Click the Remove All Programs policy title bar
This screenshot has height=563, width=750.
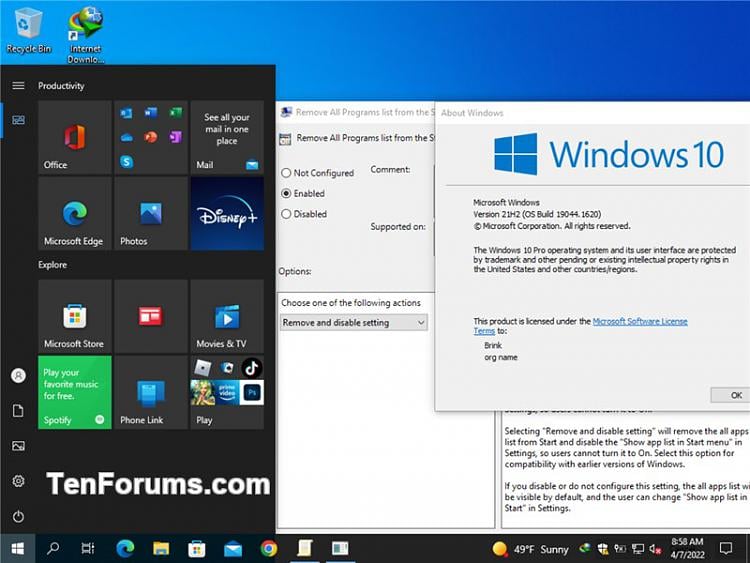(356, 112)
